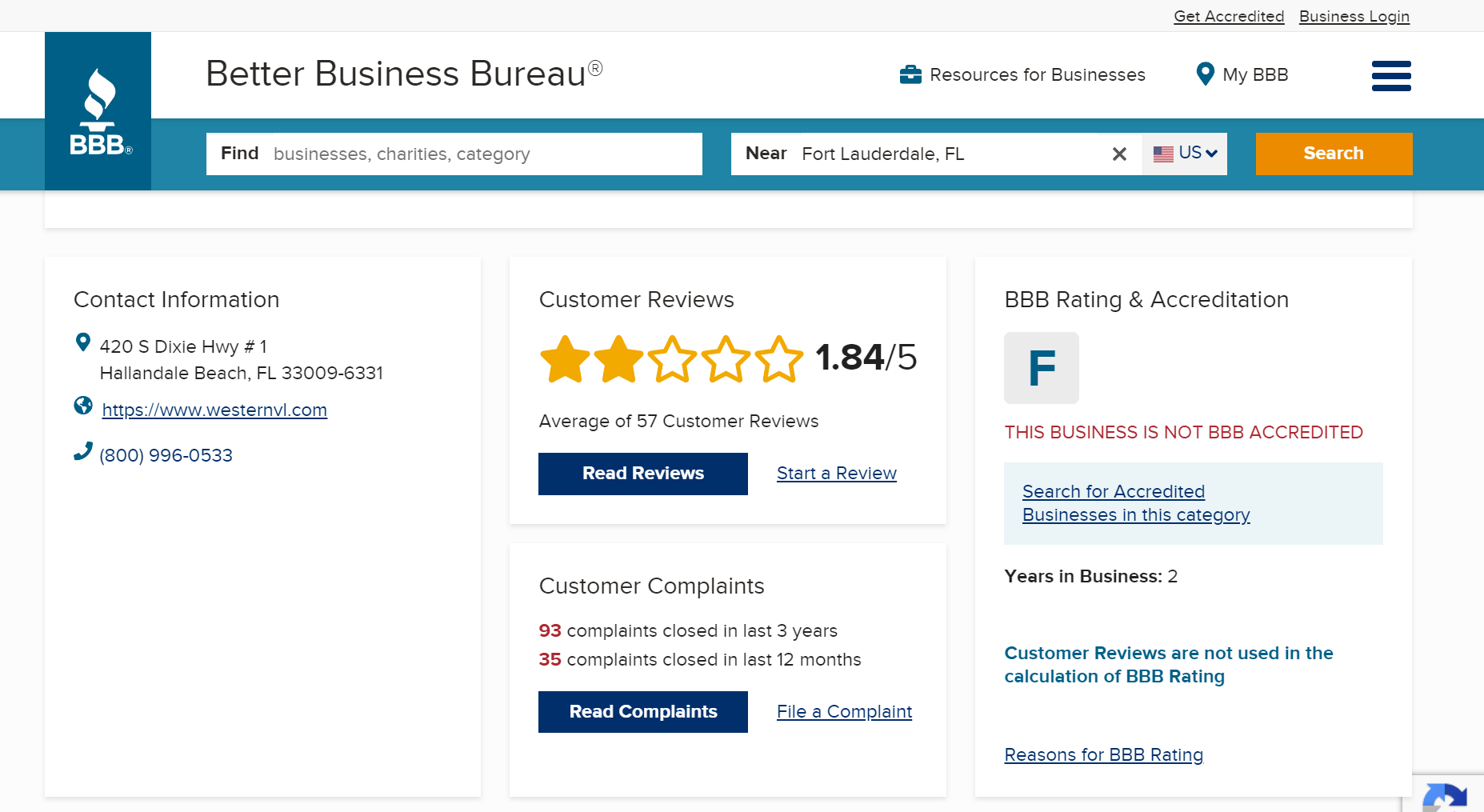The height and width of the screenshot is (812, 1484).
Task: Click the File a Complaint link
Action: 844,711
